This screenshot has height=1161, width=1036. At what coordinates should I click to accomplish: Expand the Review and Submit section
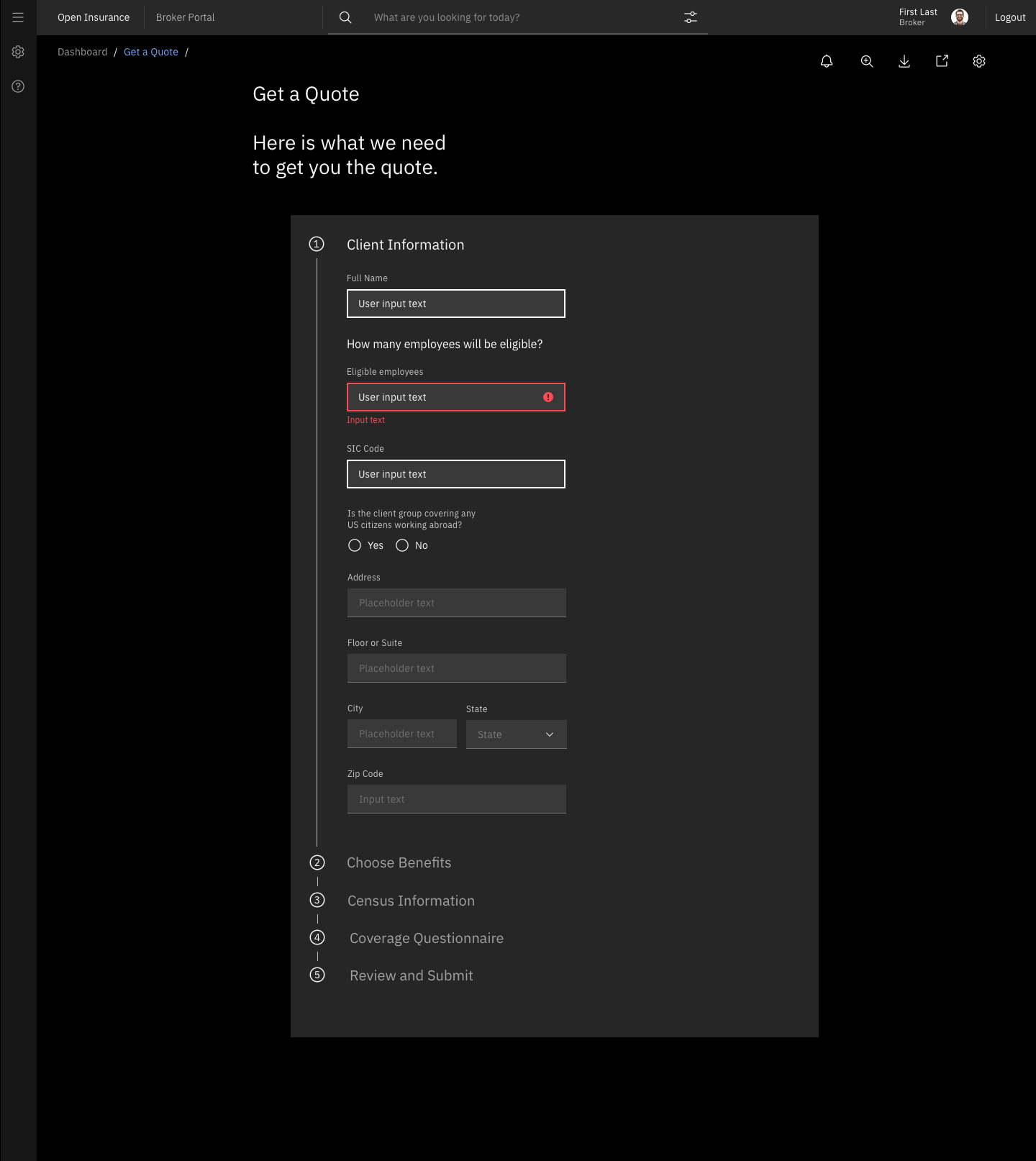412,975
